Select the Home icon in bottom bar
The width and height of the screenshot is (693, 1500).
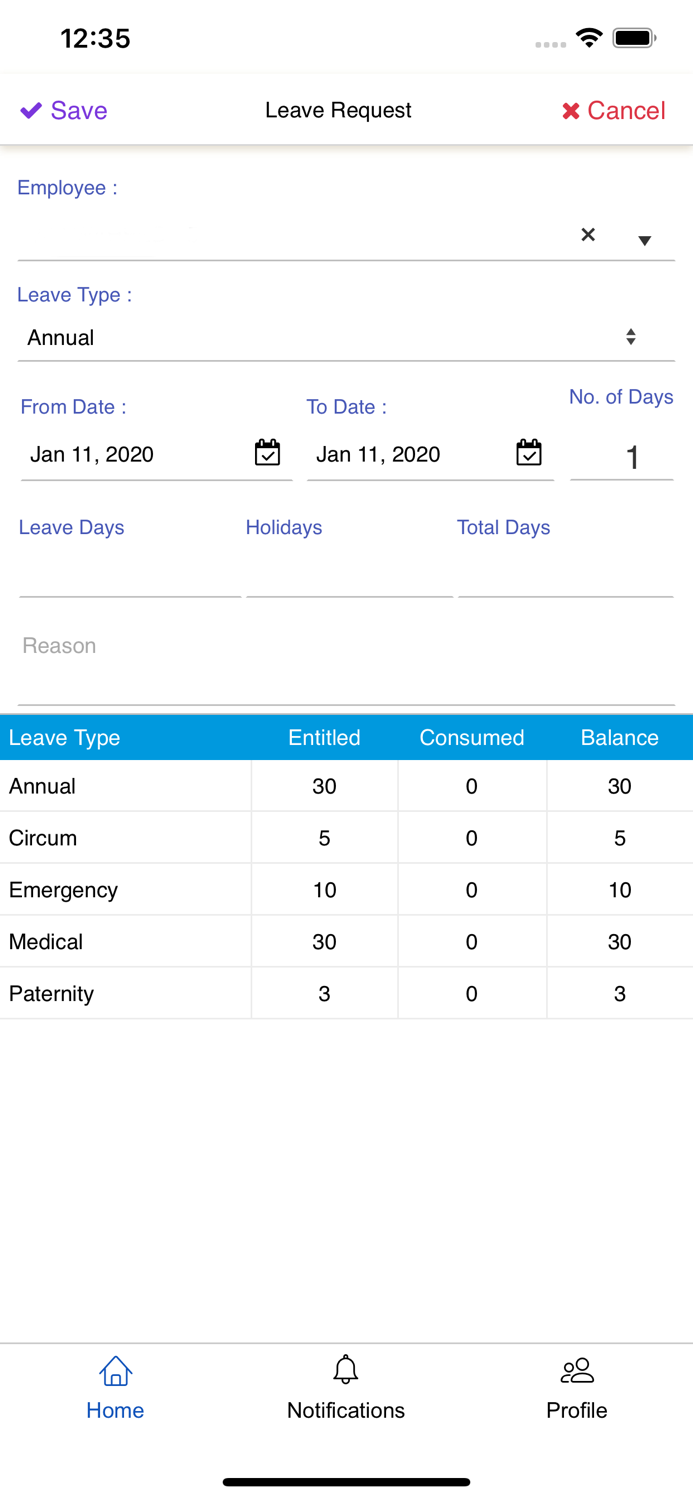(x=115, y=1371)
